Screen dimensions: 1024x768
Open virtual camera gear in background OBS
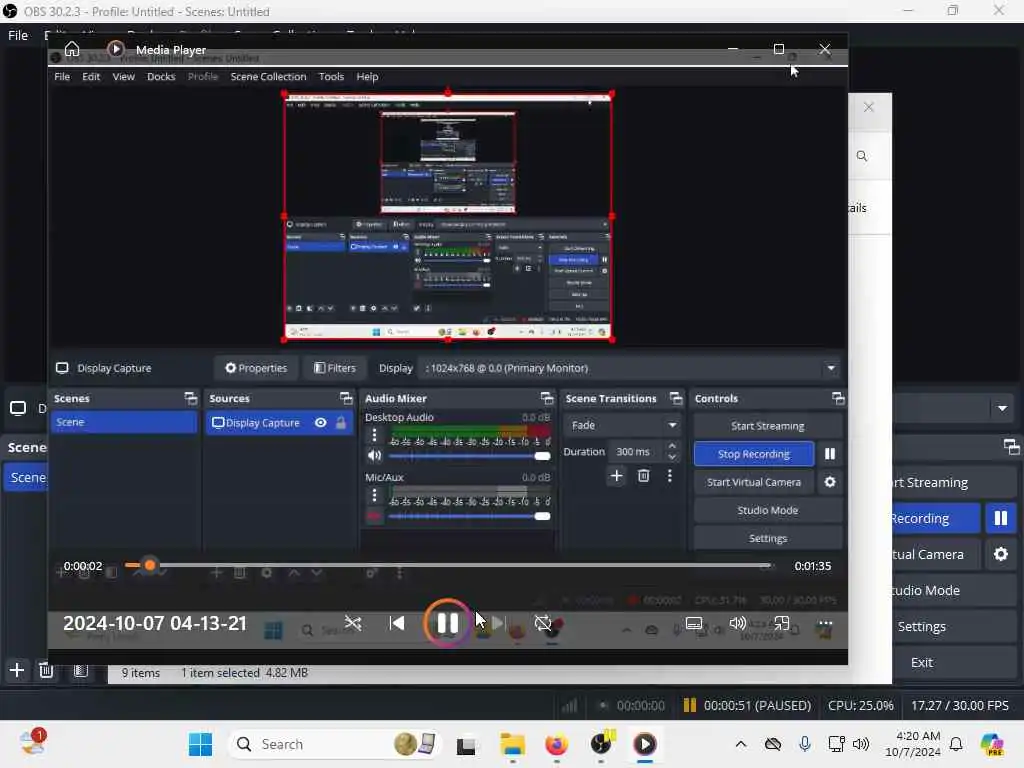1000,554
